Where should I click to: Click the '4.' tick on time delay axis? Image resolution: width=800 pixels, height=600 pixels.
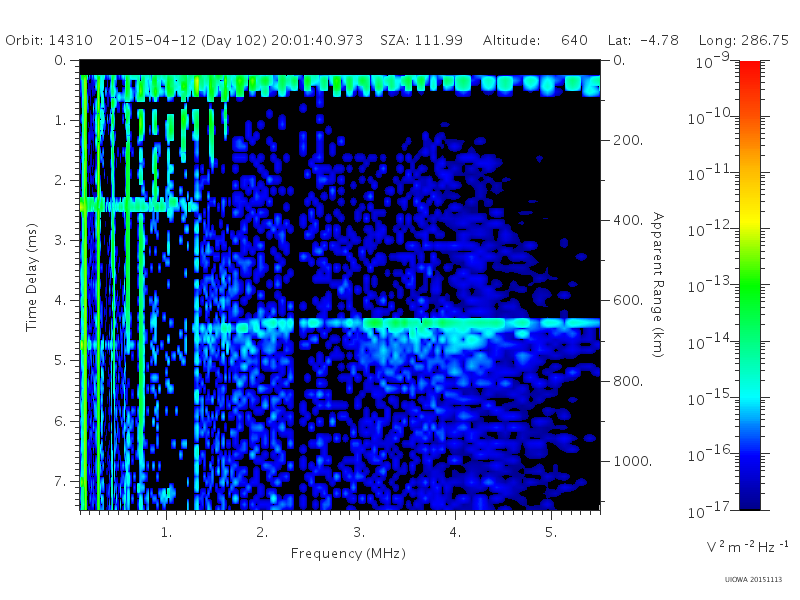[61, 301]
